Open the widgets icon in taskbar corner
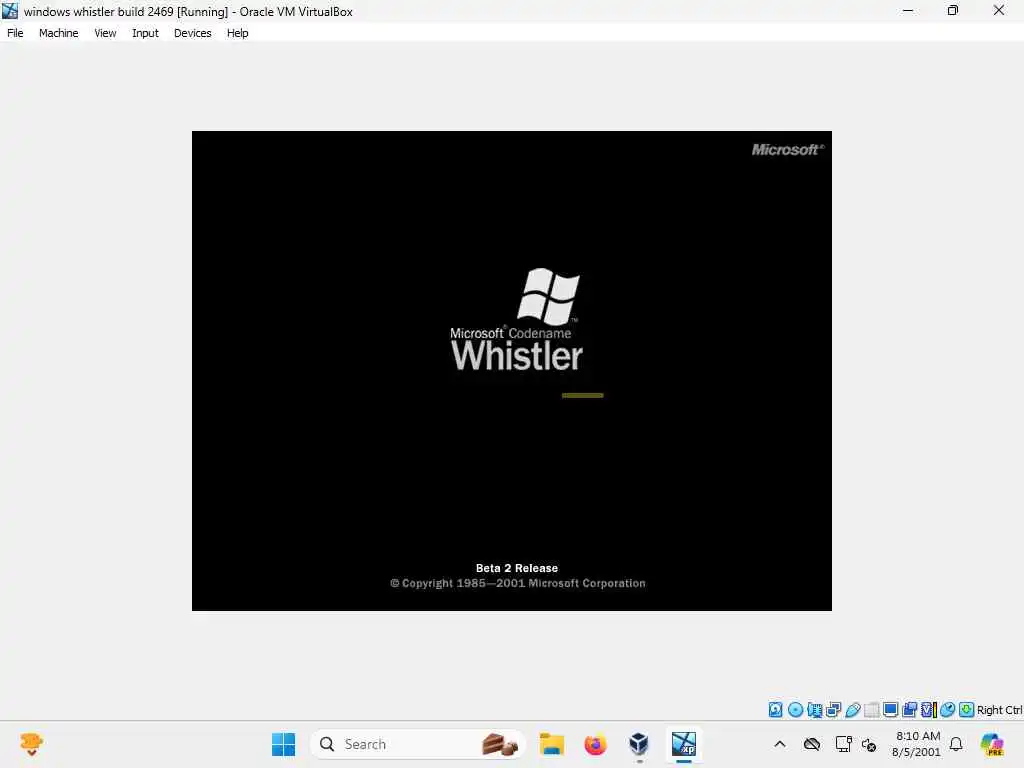 pos(31,744)
